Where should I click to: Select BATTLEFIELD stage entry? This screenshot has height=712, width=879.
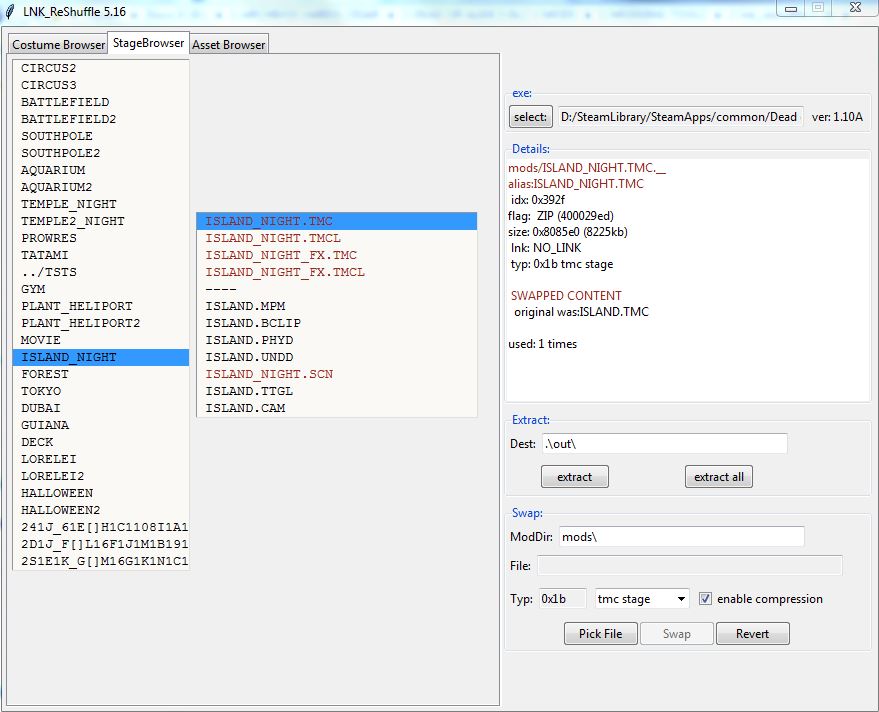tap(101, 102)
